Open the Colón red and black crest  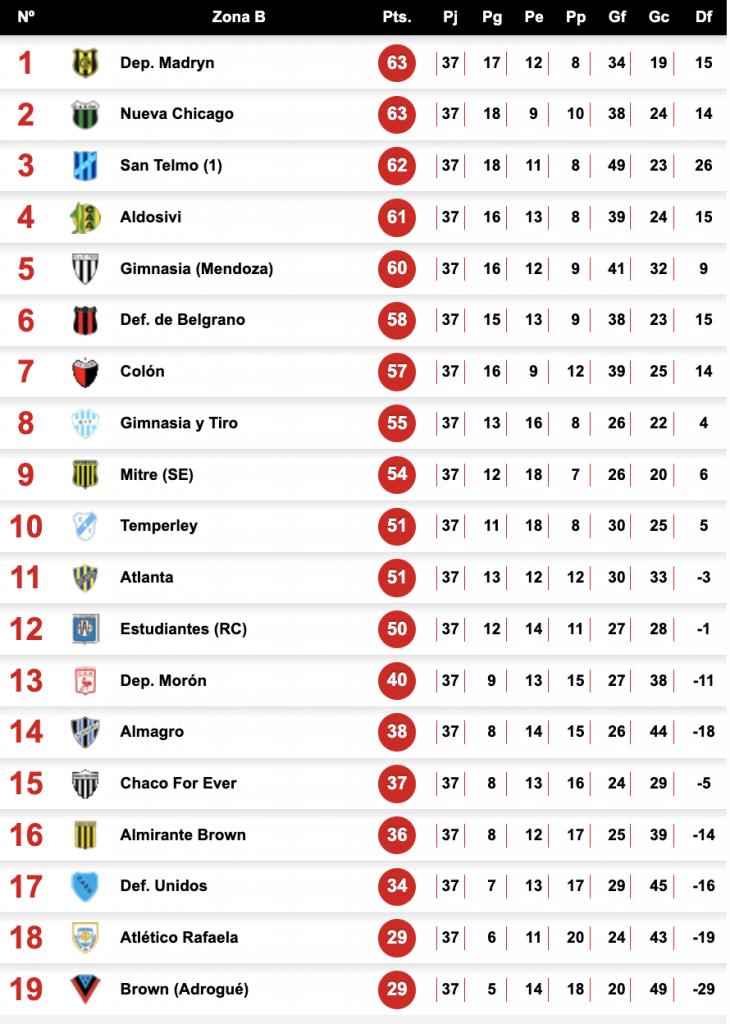coord(85,372)
